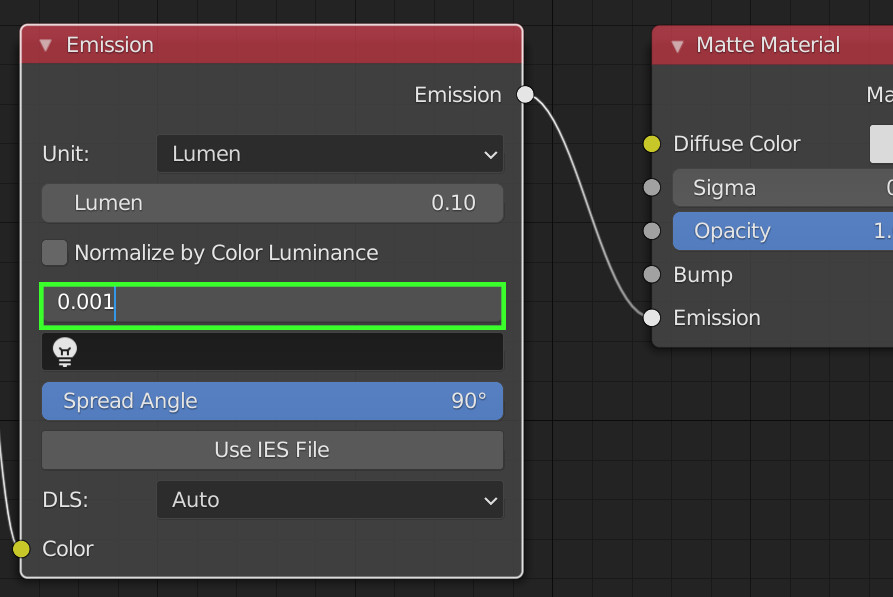
Task: Click the yellow Diffuse Color socket
Action: tap(652, 144)
